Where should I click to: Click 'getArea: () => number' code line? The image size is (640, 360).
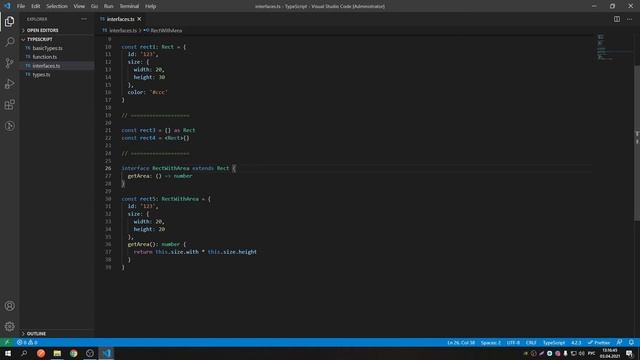(x=160, y=176)
